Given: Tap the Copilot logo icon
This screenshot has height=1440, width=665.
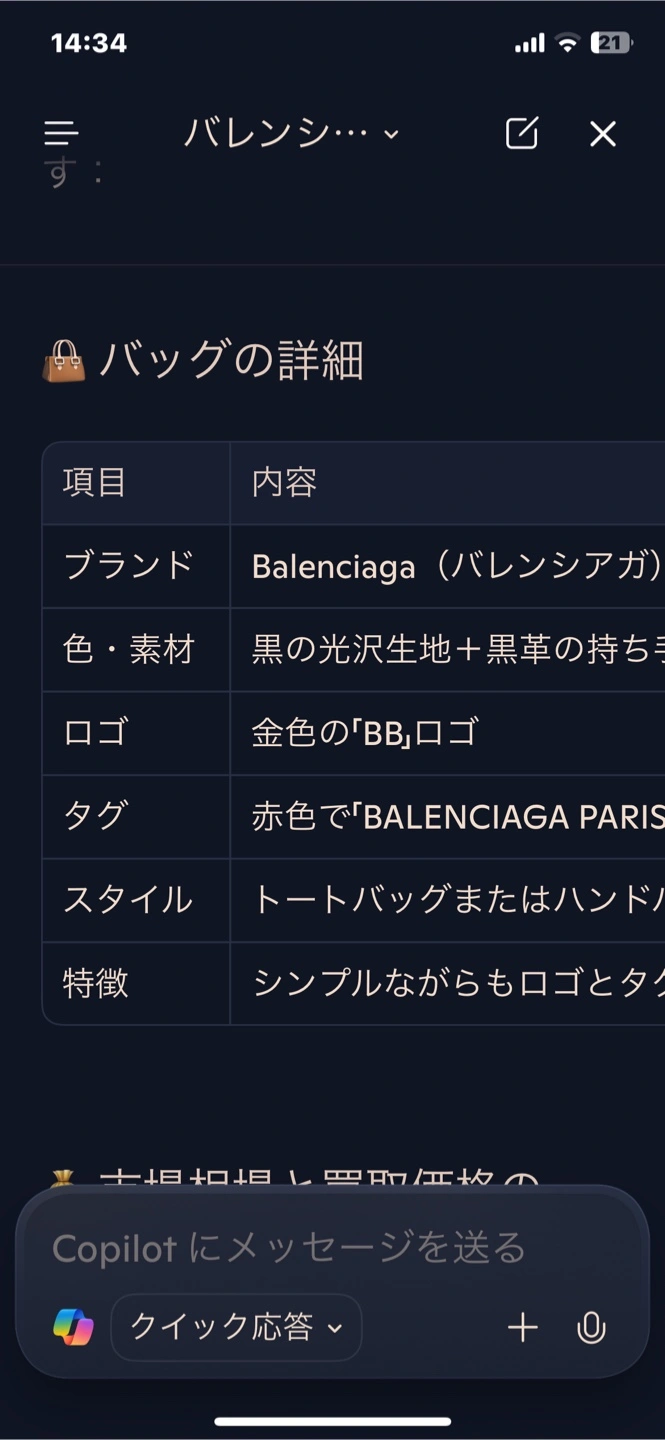Looking at the screenshot, I should (73, 1327).
